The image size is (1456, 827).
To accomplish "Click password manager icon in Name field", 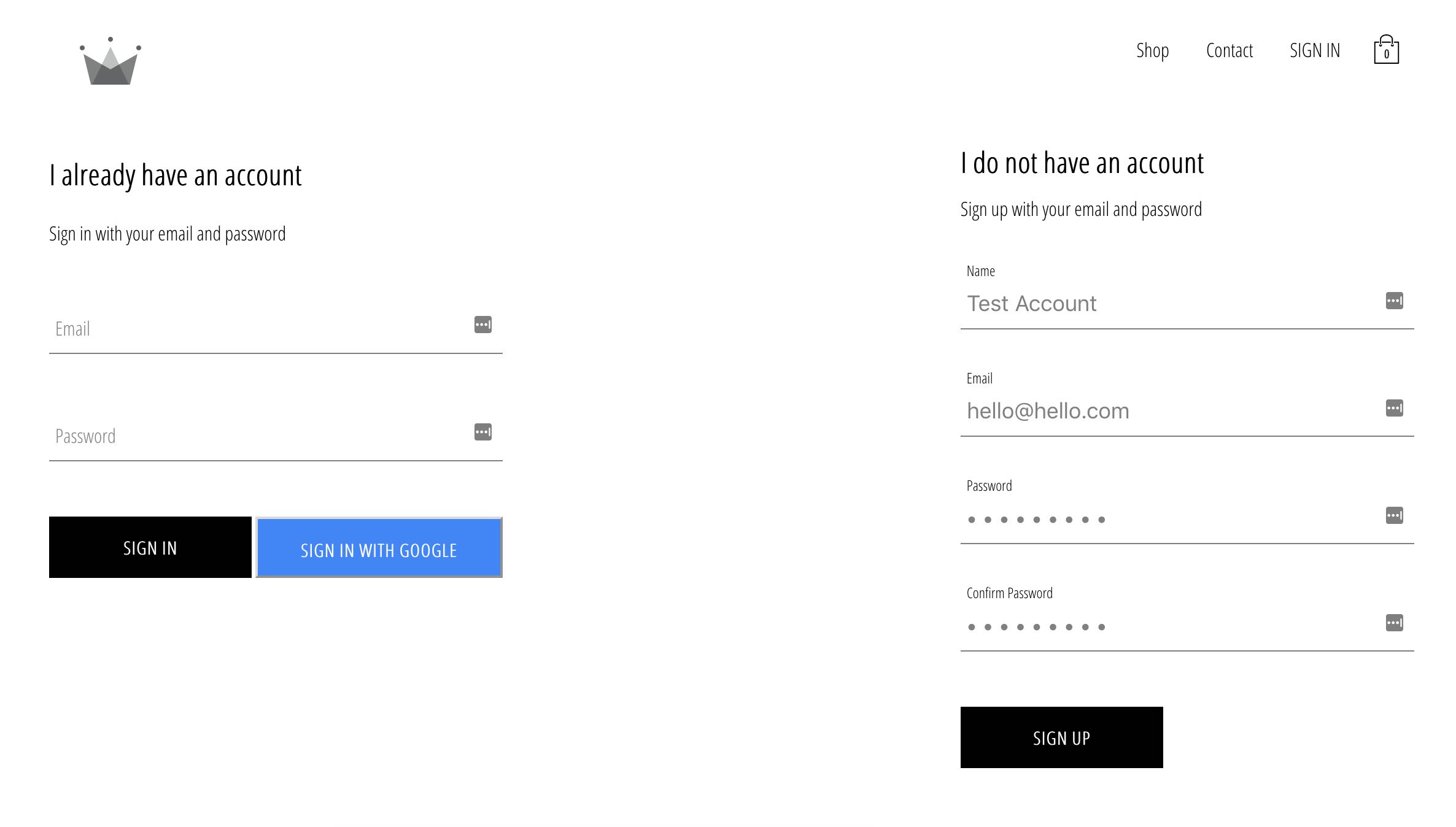I will click(x=1394, y=301).
